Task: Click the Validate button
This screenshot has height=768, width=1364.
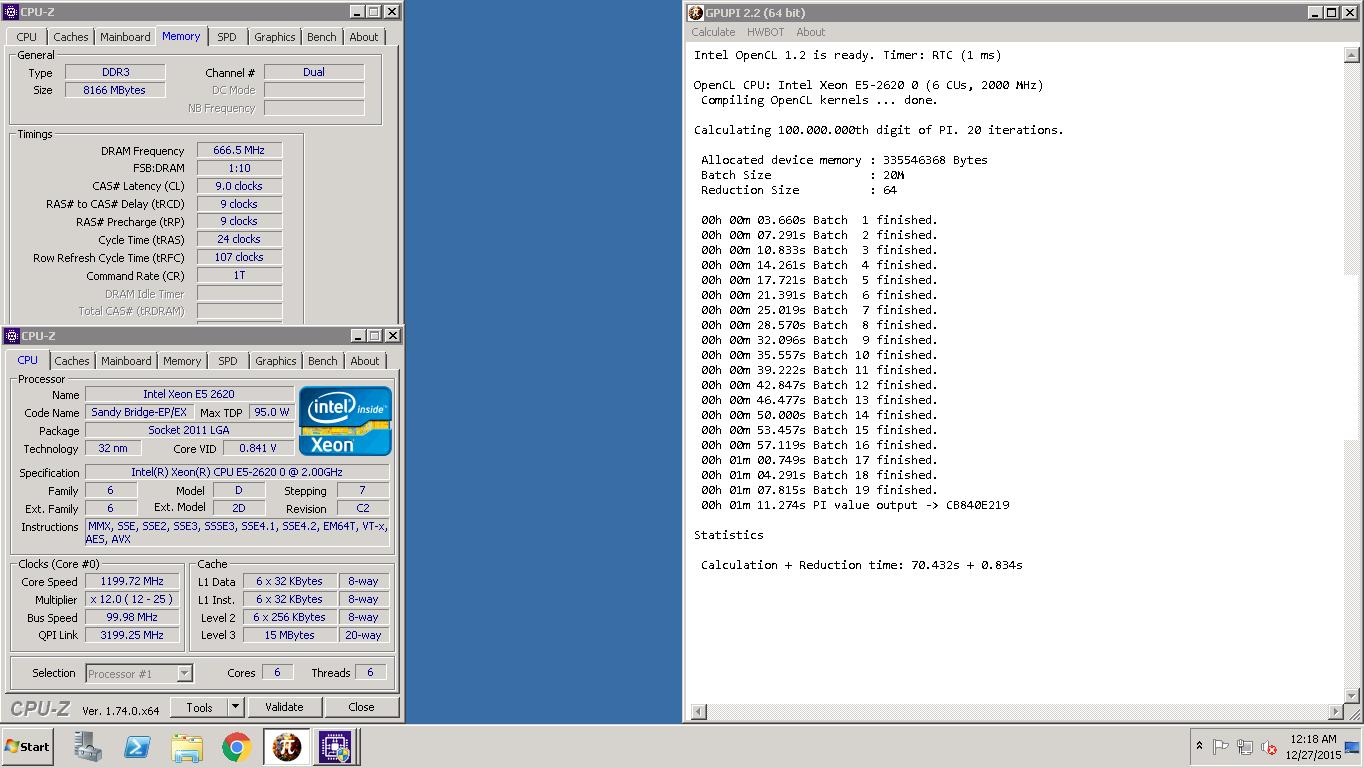Action: click(284, 707)
